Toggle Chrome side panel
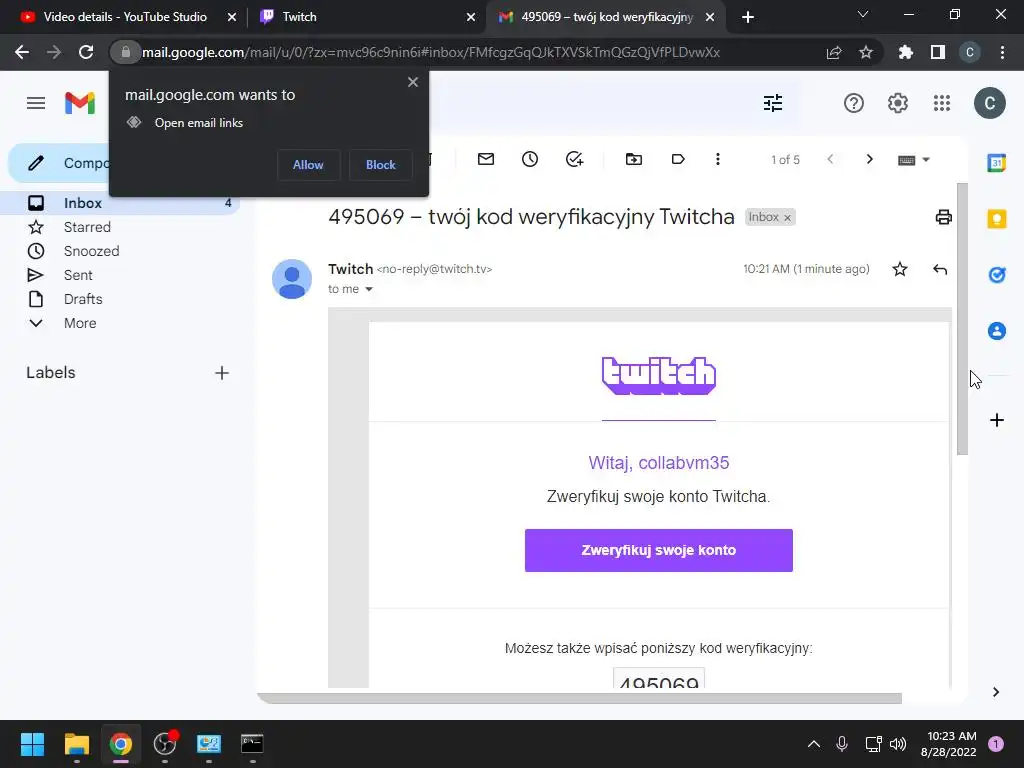Viewport: 1024px width, 768px height. 938,52
